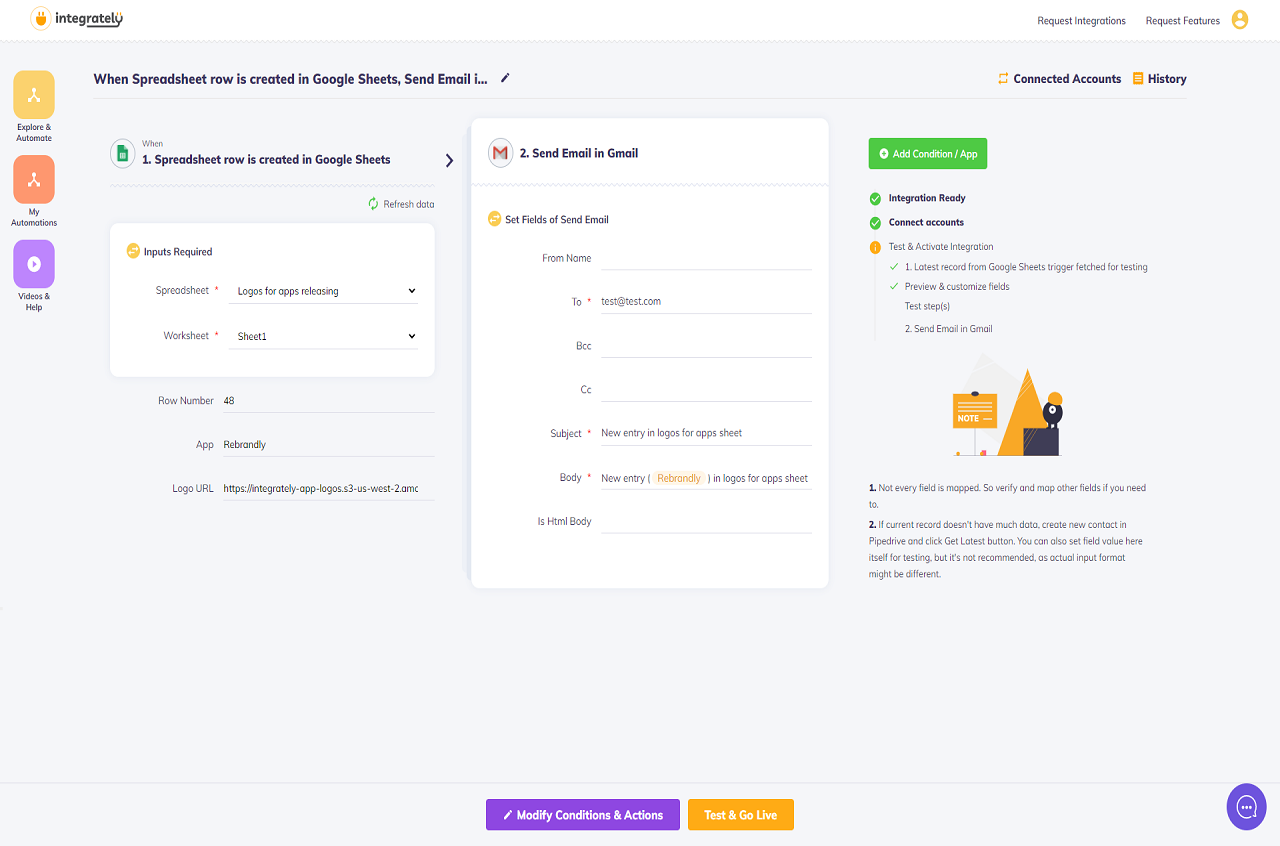Expand the Spreadsheet row created step details
Viewport: 1280px width, 846px height.
click(449, 160)
